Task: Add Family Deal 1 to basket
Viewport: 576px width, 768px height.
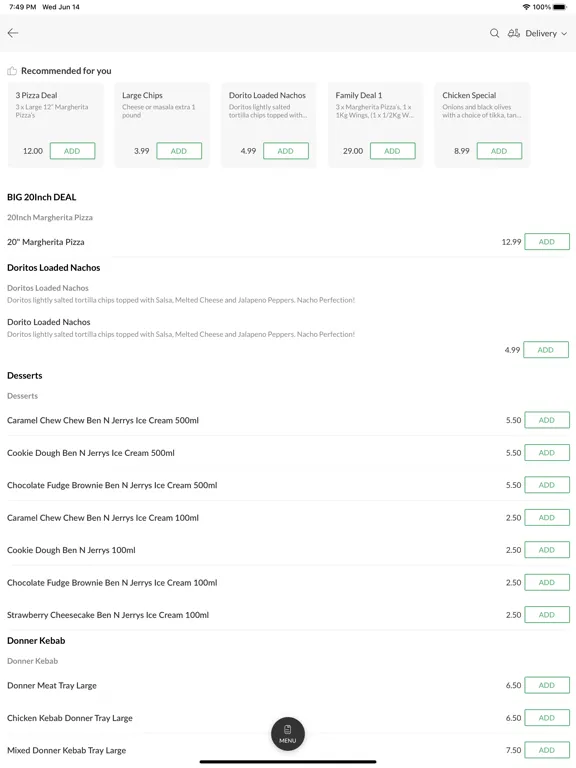Action: [392, 151]
